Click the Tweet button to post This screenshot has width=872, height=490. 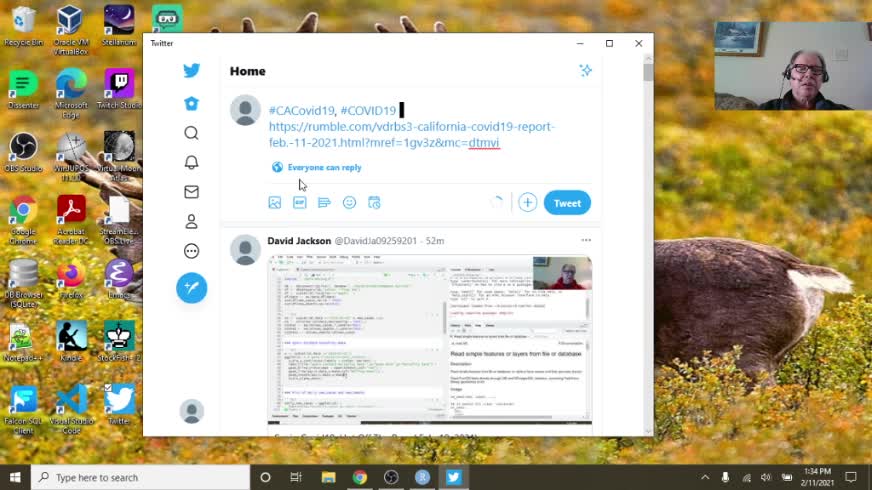567,203
